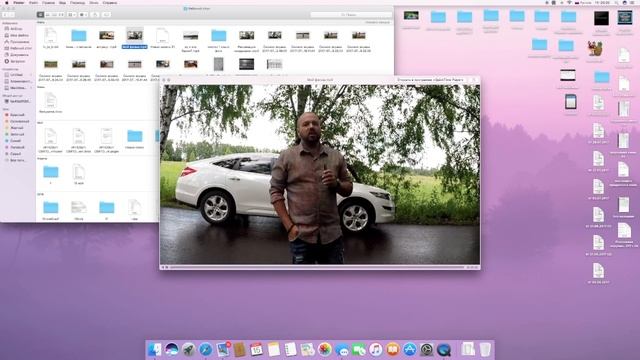This screenshot has width=640, height=360.
Task: Select Applications (Программы) in Finder sidebar
Action: tap(17, 42)
